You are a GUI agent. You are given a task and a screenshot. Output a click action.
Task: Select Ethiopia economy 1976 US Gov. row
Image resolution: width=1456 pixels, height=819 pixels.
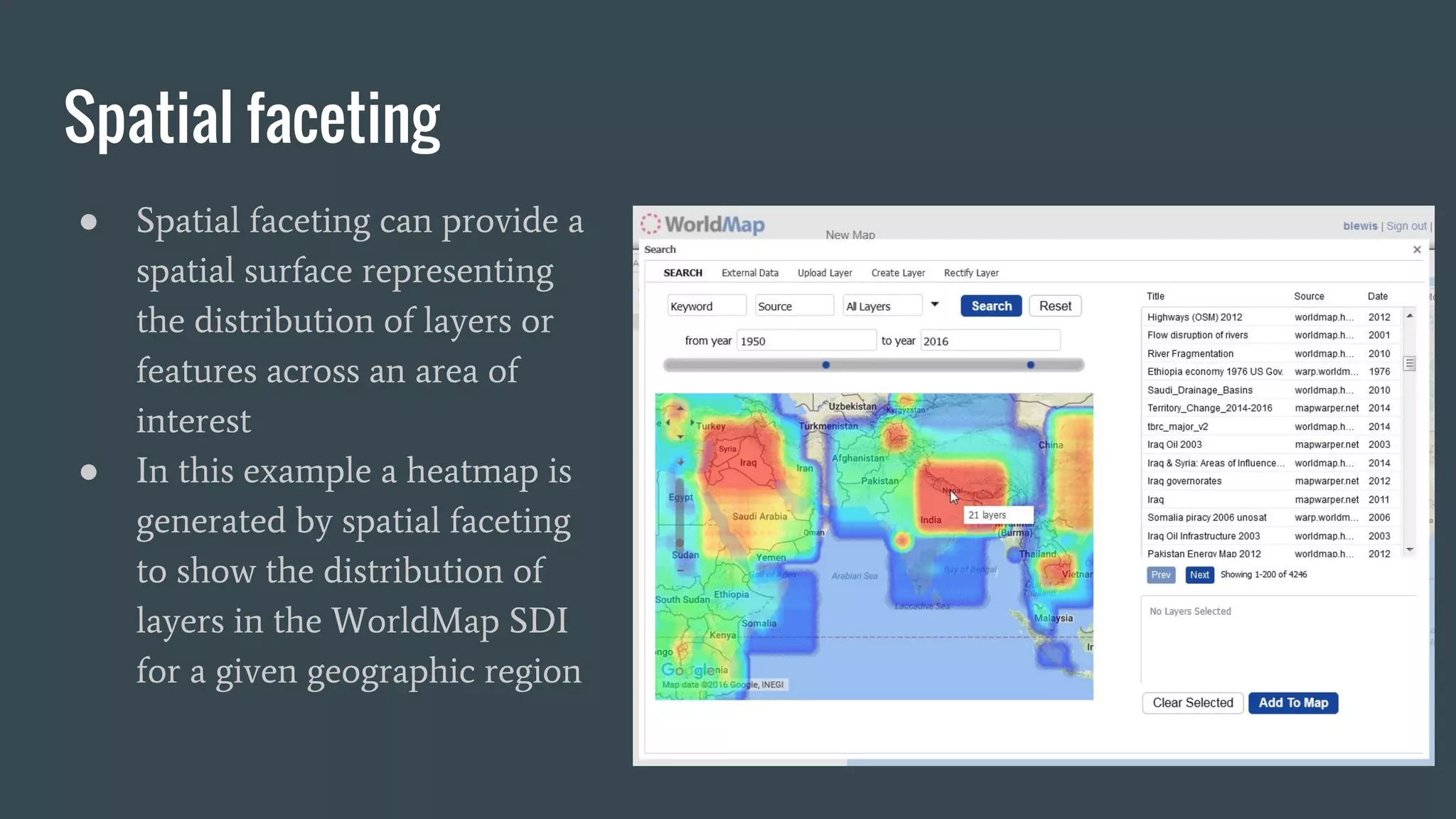coord(1271,372)
